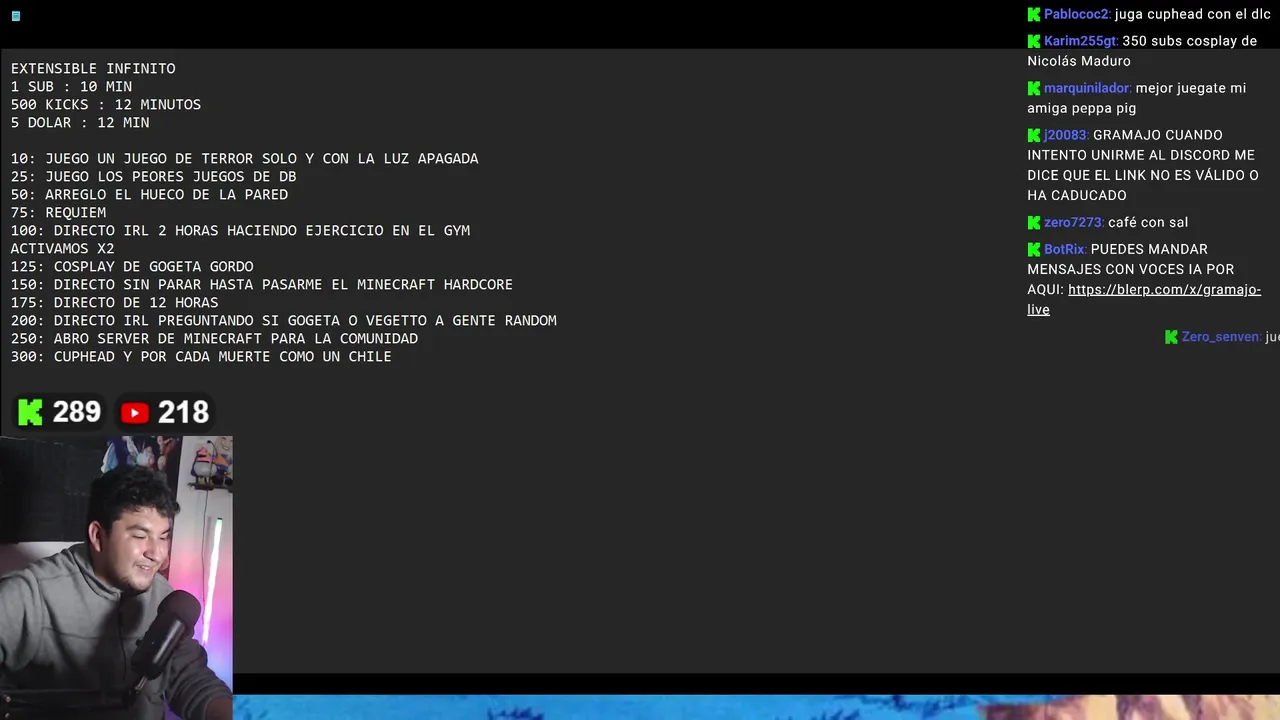Select username Pablococ2 in chat

(1077, 14)
